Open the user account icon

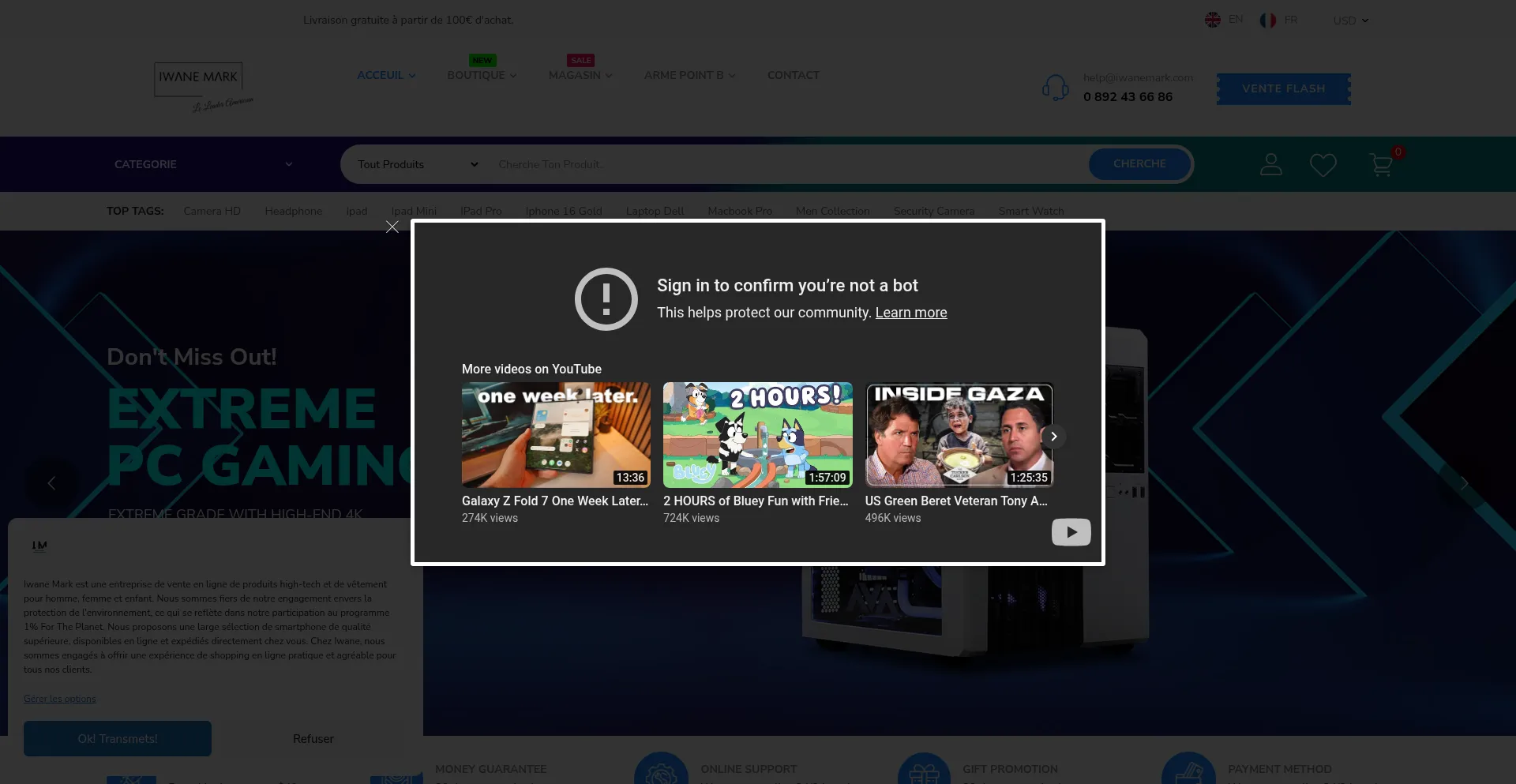[x=1271, y=164]
